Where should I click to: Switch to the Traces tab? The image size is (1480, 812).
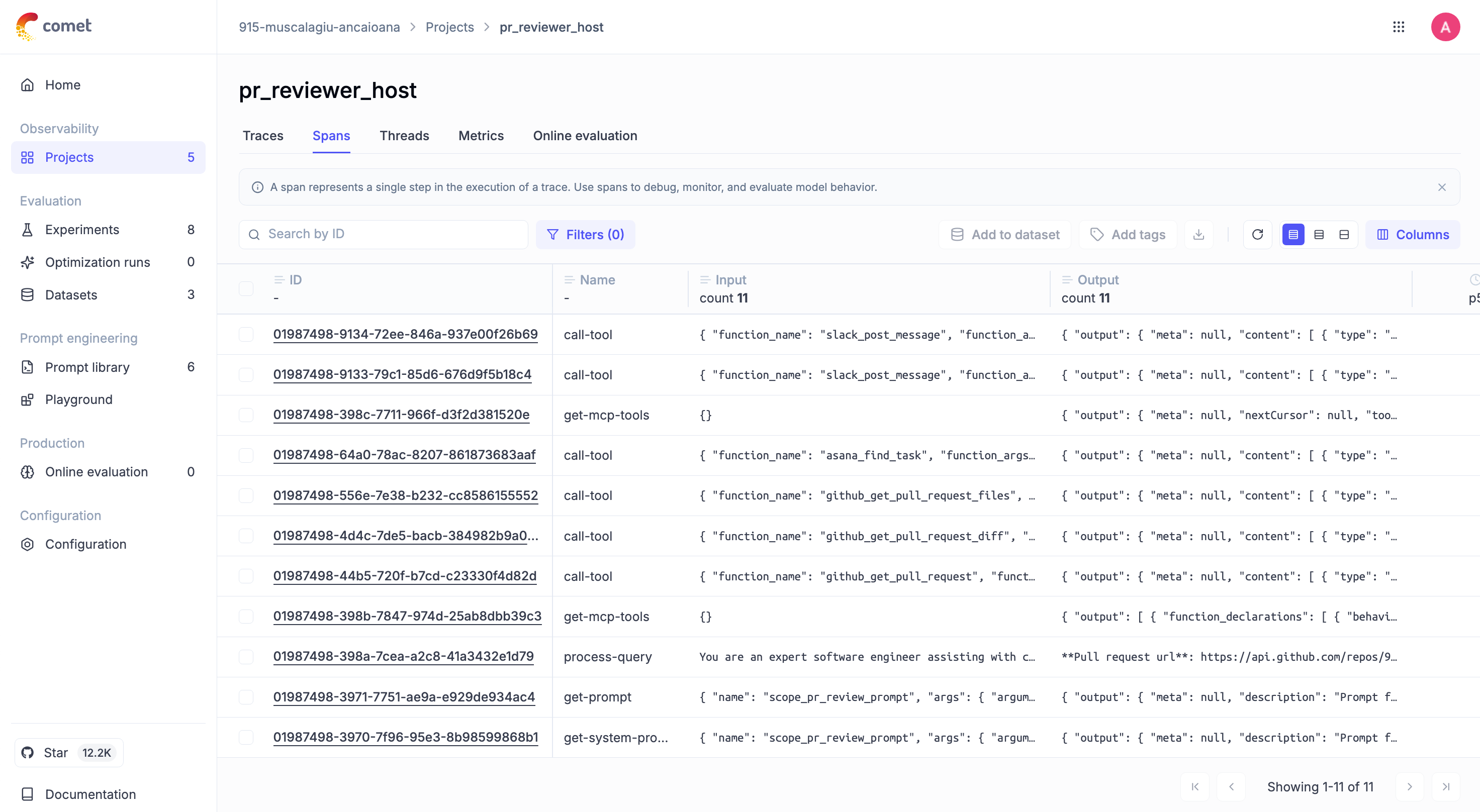coord(262,136)
